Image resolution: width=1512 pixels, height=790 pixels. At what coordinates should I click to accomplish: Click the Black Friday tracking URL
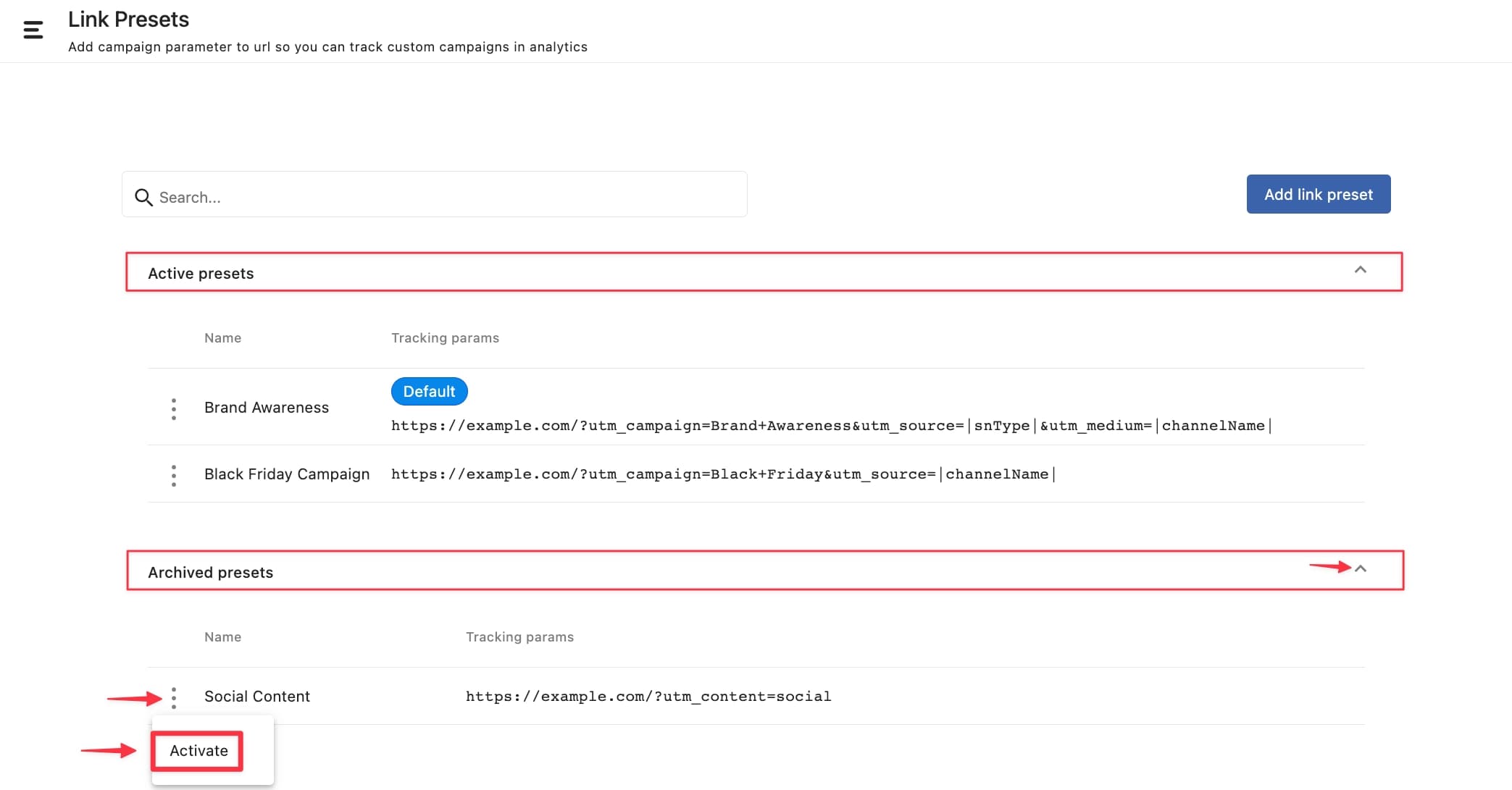tap(724, 474)
